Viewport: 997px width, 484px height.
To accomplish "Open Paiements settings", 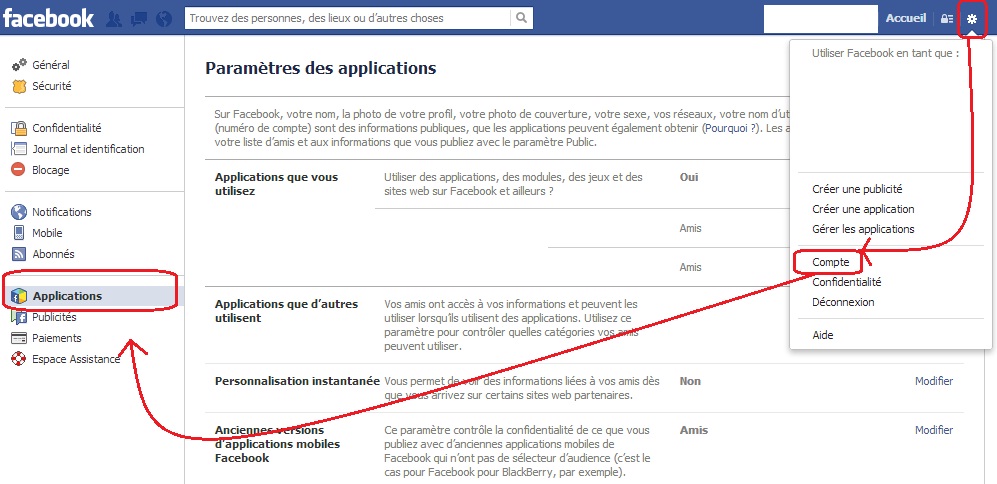I will point(57,338).
